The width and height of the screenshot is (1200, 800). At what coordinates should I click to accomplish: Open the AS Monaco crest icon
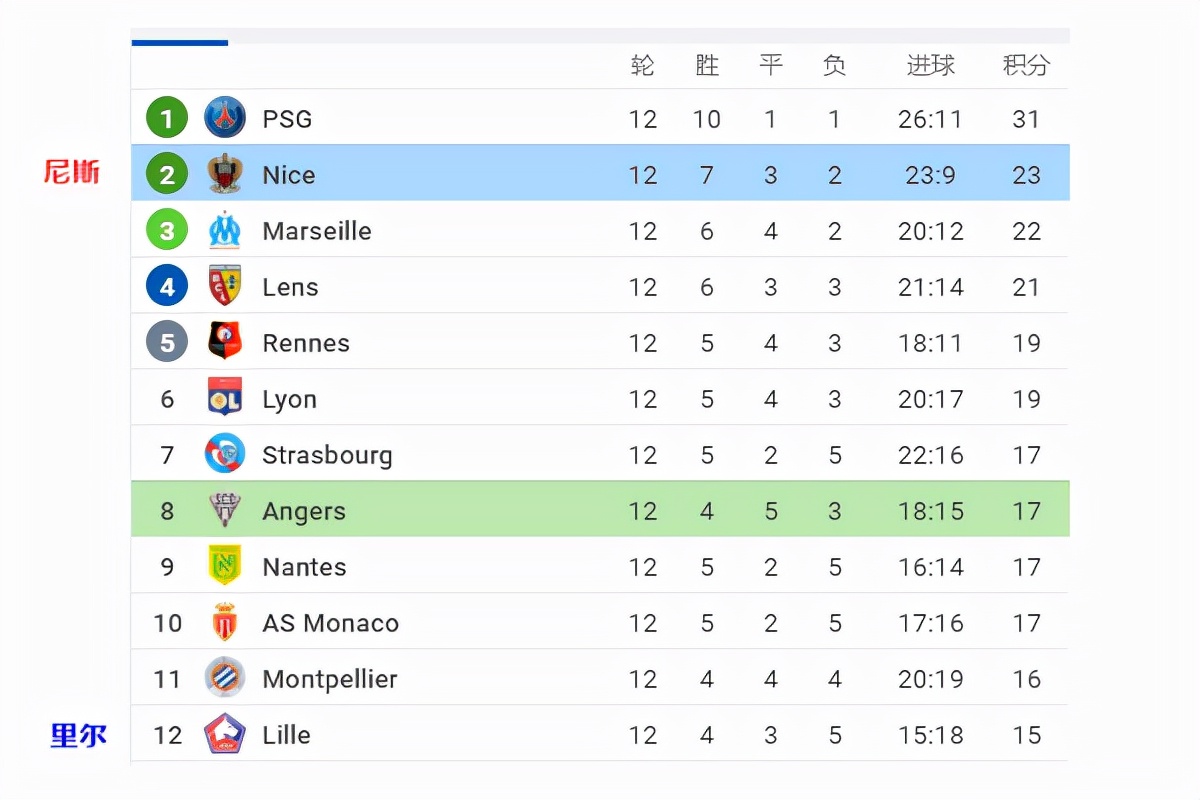pyautogui.click(x=225, y=622)
